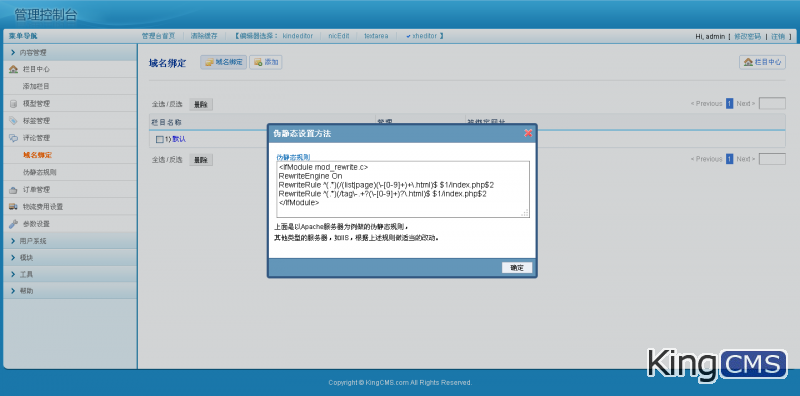Click the 标签管理 tag icon
The width and height of the screenshot is (800, 396).
pyautogui.click(x=13, y=121)
